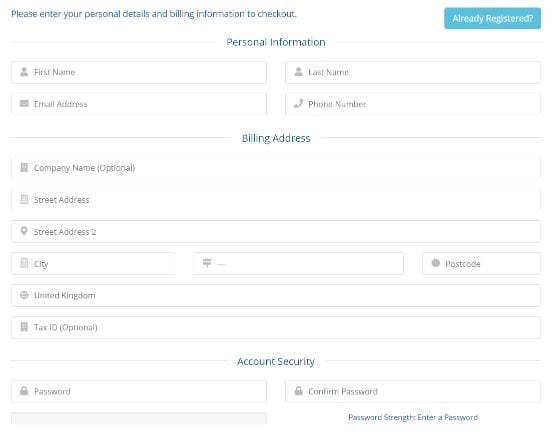This screenshot has height=440, width=558.
Task: Click the map pin icon by Street Address 2
Action: pyautogui.click(x=24, y=231)
